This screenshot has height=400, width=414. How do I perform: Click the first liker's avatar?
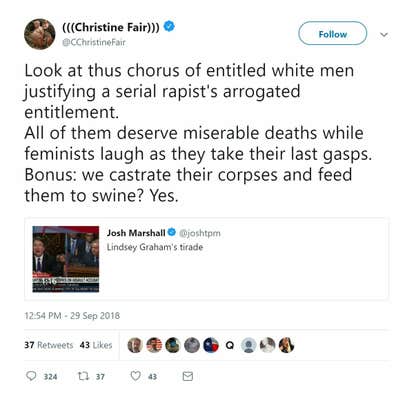click(x=135, y=345)
